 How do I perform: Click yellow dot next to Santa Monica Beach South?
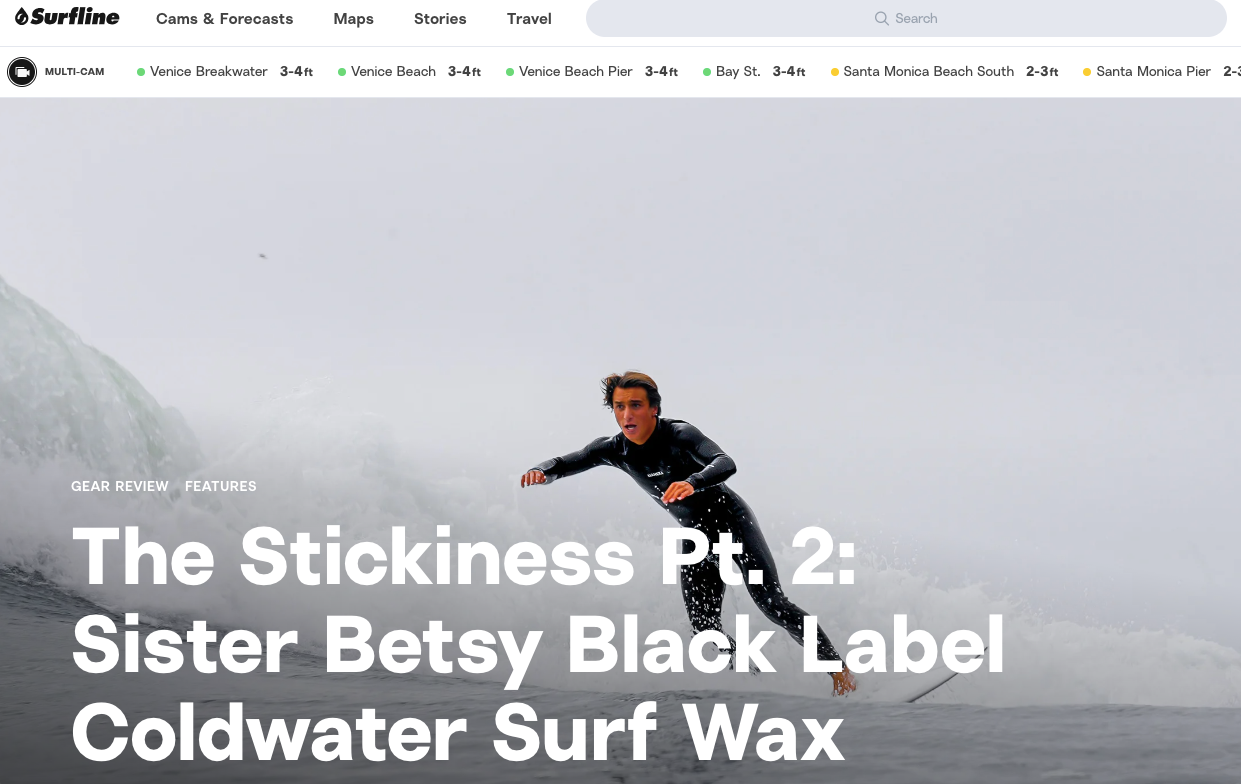click(x=835, y=72)
